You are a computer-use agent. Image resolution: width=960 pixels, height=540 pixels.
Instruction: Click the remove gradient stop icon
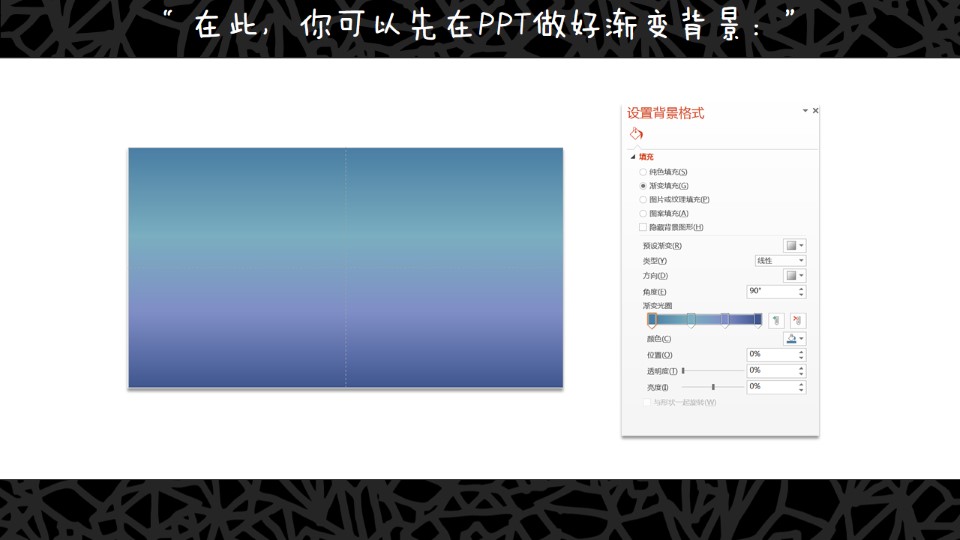coord(797,320)
